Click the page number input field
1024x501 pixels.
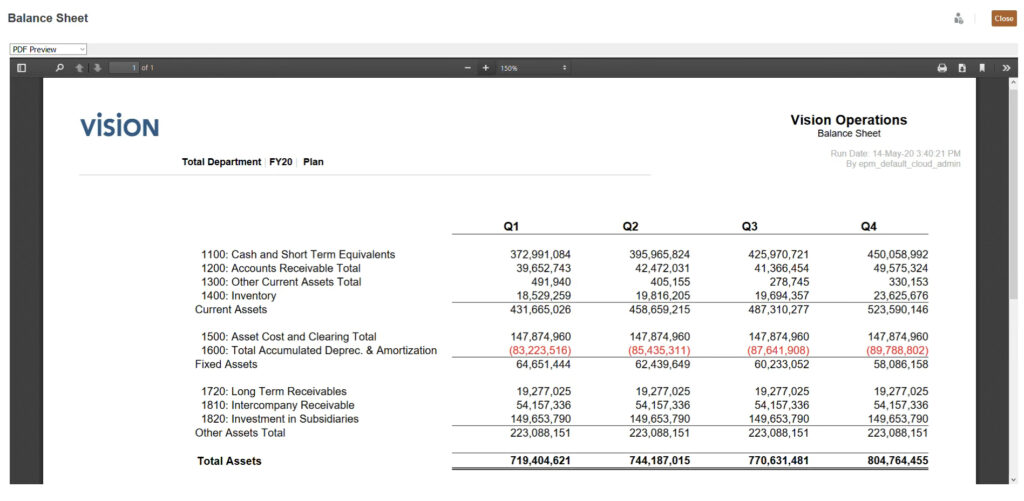pyautogui.click(x=123, y=68)
